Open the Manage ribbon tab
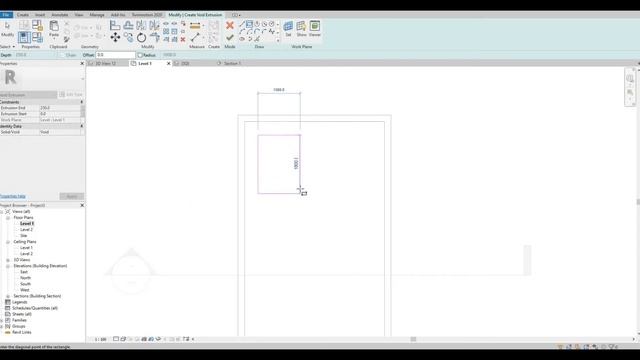This screenshot has width=640, height=360. [x=97, y=15]
